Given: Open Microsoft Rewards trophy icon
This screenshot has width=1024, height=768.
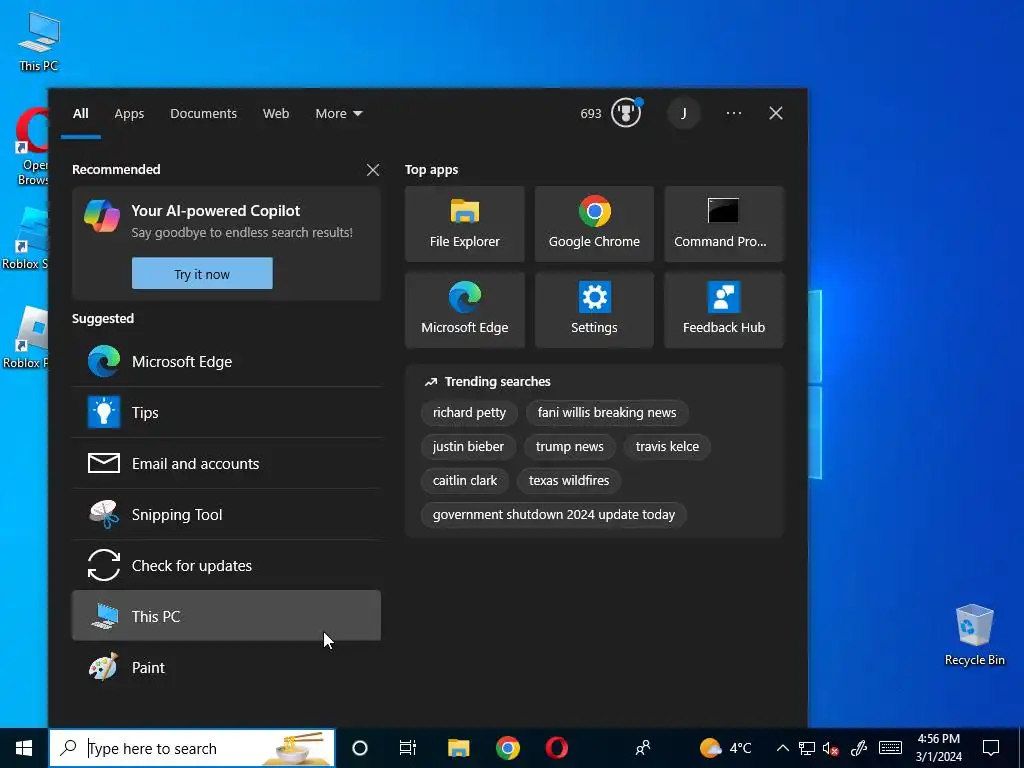Looking at the screenshot, I should click(x=626, y=113).
